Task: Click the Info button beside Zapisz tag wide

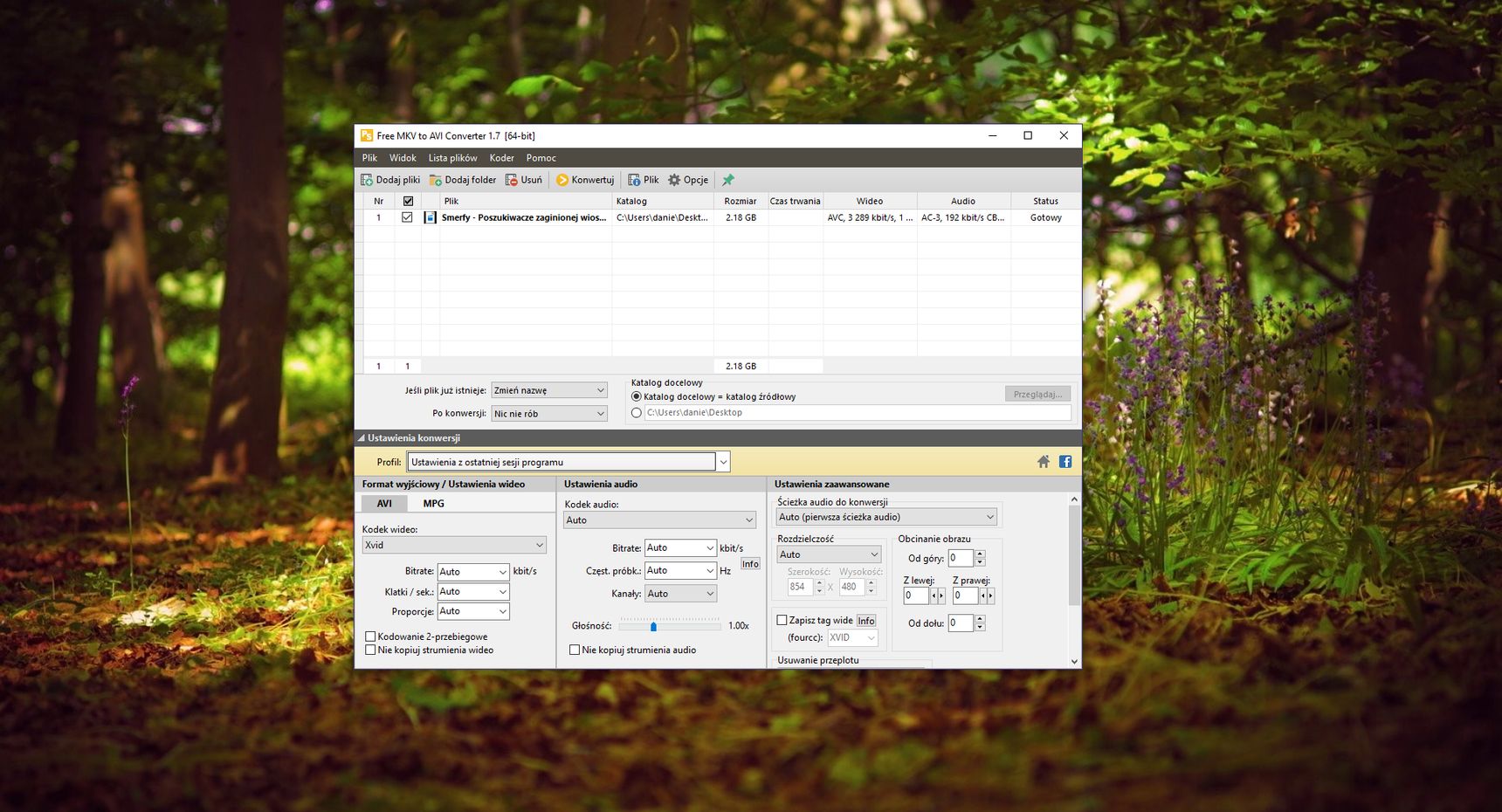Action: click(866, 621)
